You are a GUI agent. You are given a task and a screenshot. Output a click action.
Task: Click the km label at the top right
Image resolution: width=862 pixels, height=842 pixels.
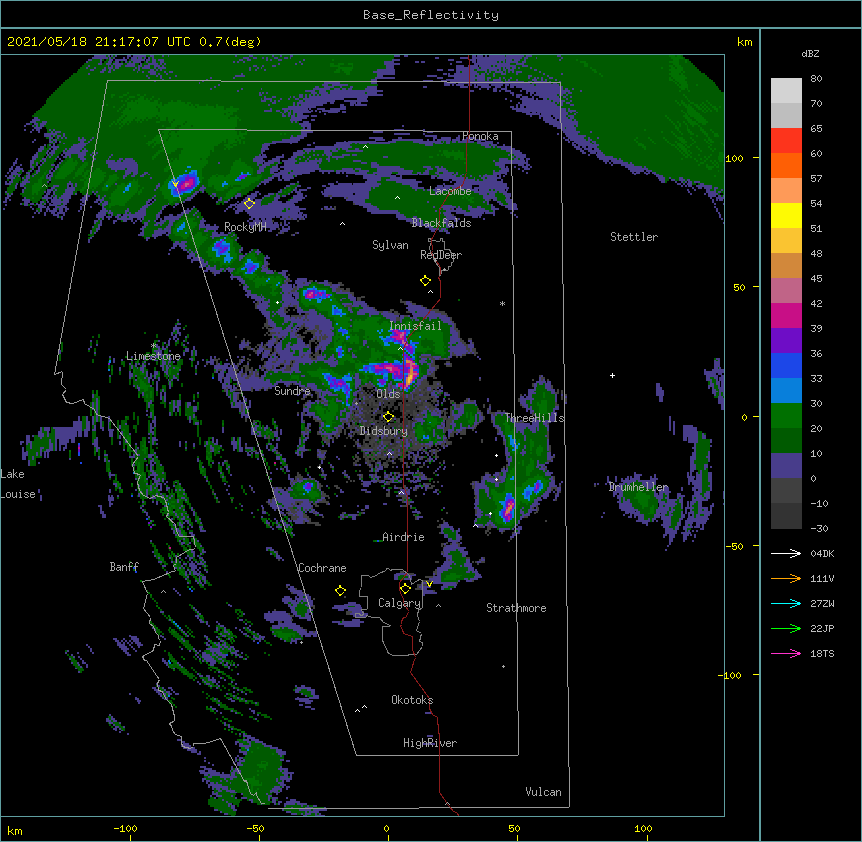click(x=744, y=42)
